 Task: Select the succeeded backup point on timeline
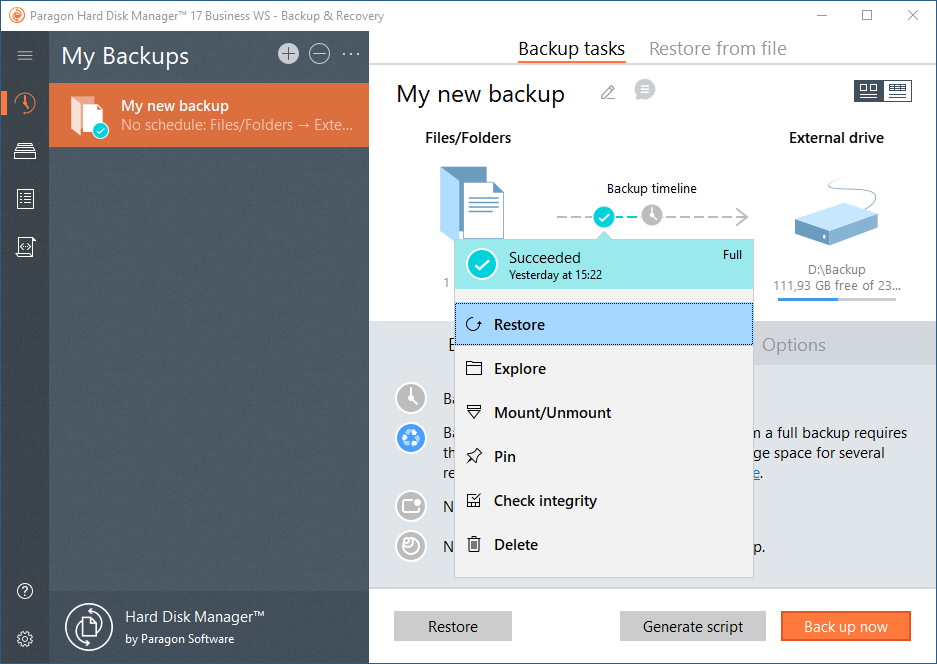click(604, 216)
